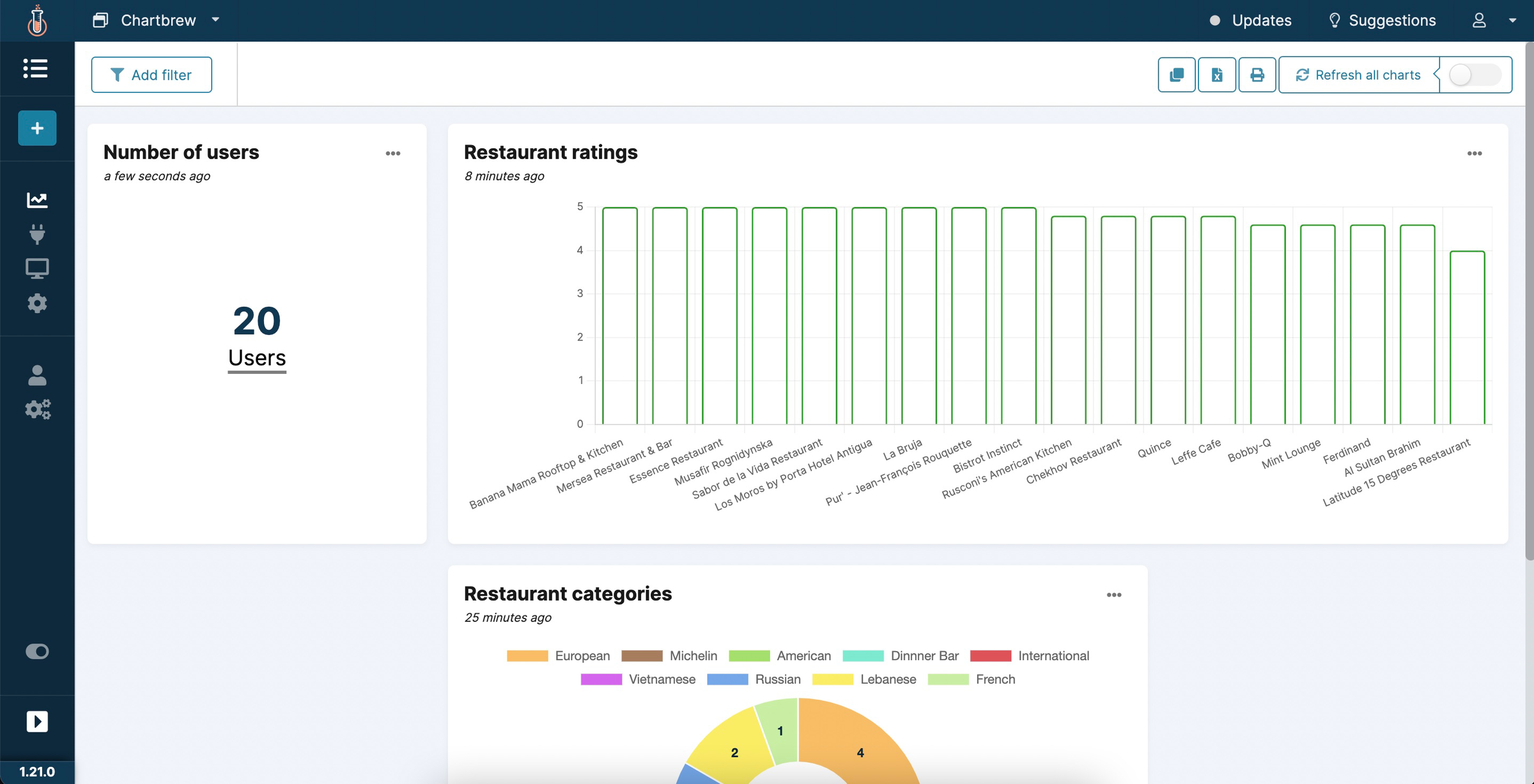Click the Refresh all charts button
Viewport: 1534px width, 784px height.
[x=1358, y=75]
